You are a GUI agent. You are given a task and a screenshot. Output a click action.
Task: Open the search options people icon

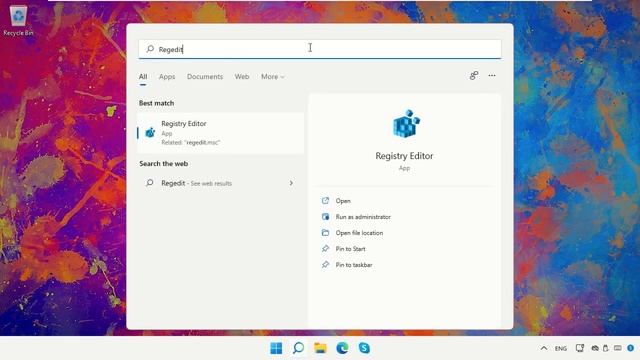pos(473,76)
